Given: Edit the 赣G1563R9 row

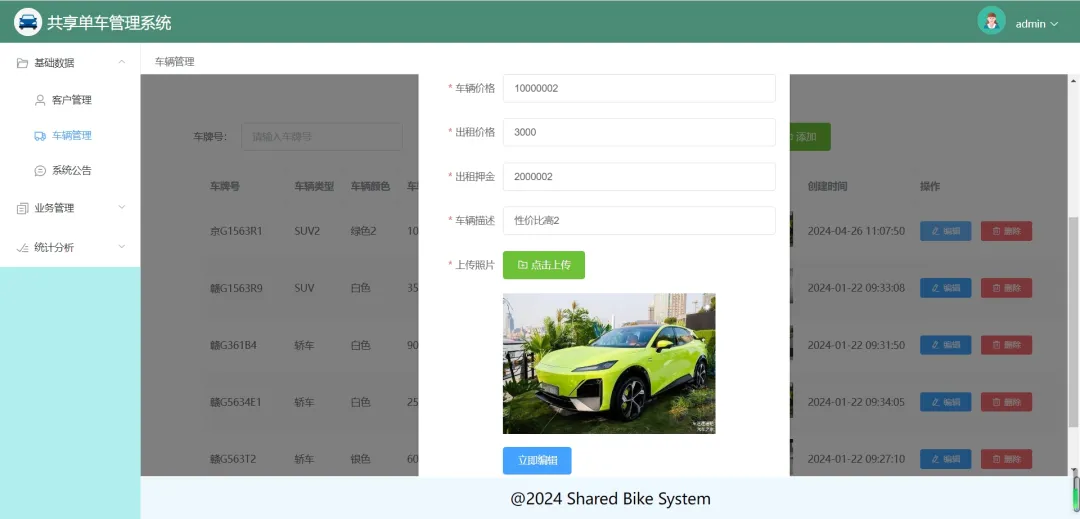Looking at the screenshot, I should 946,288.
